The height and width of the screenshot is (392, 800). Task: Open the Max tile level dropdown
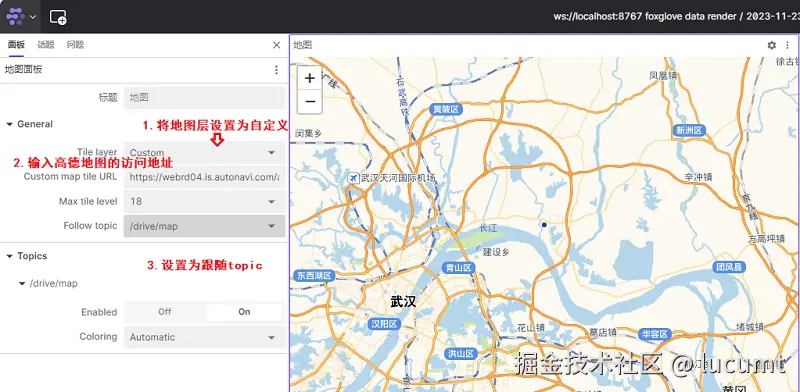pyautogui.click(x=204, y=202)
